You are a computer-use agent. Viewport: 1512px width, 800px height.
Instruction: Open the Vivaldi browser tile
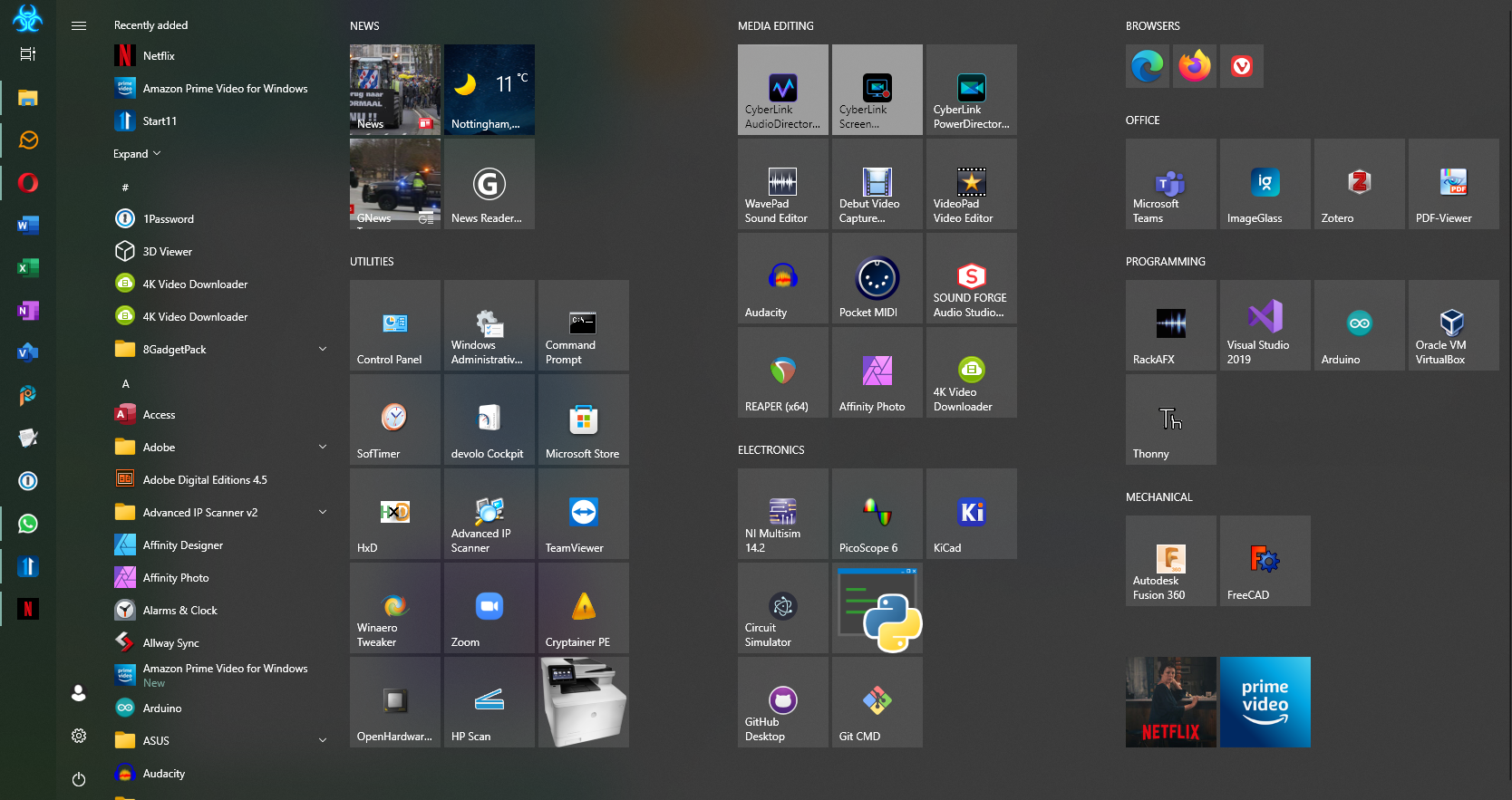point(1242,66)
